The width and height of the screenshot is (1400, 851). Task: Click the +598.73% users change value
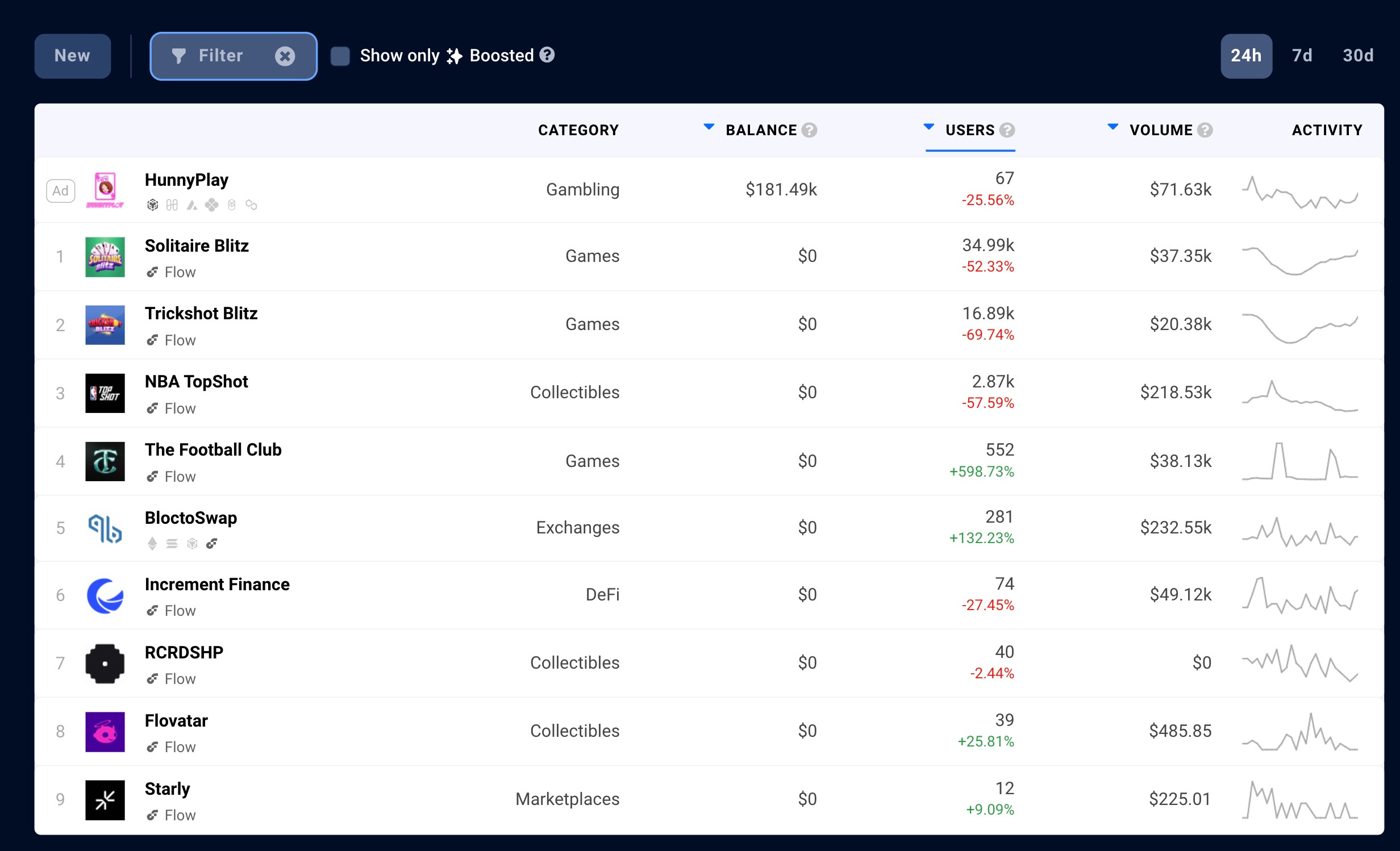(981, 472)
